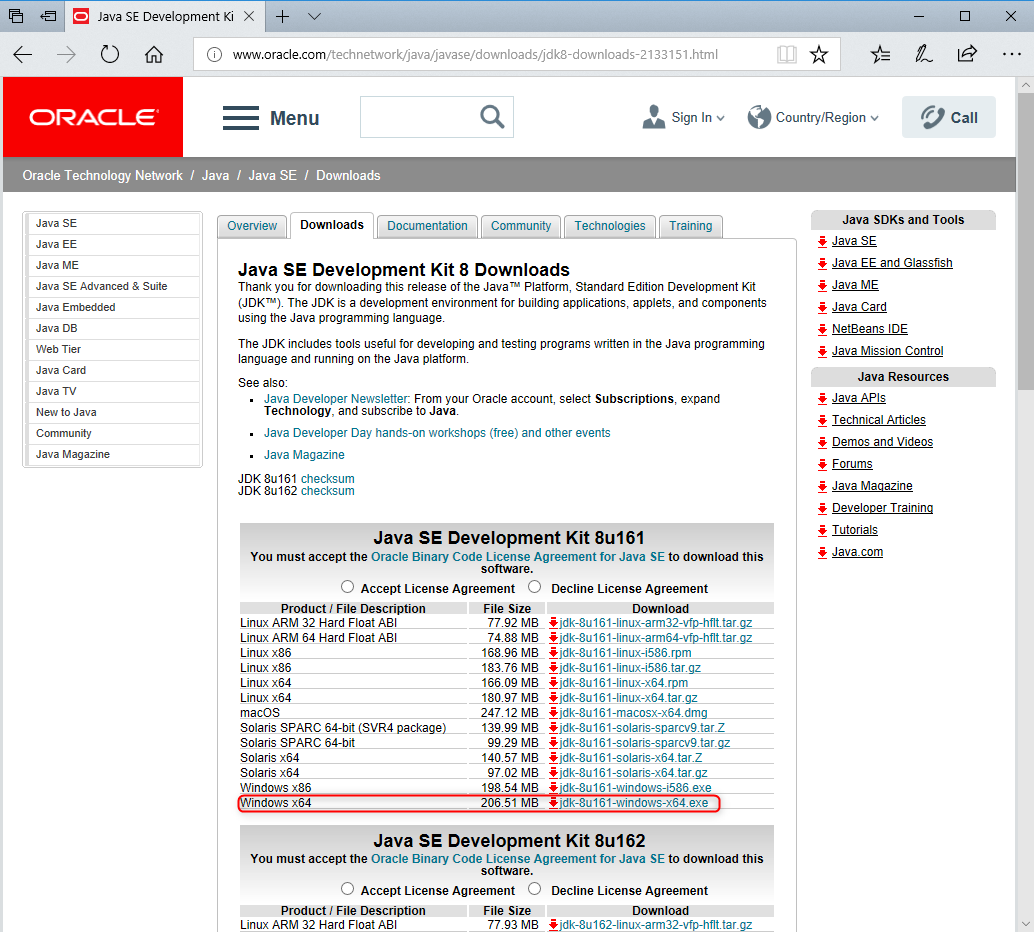The width and height of the screenshot is (1034, 932).
Task: Download jdk-8u161-windows-x64.exe link
Action: point(634,803)
